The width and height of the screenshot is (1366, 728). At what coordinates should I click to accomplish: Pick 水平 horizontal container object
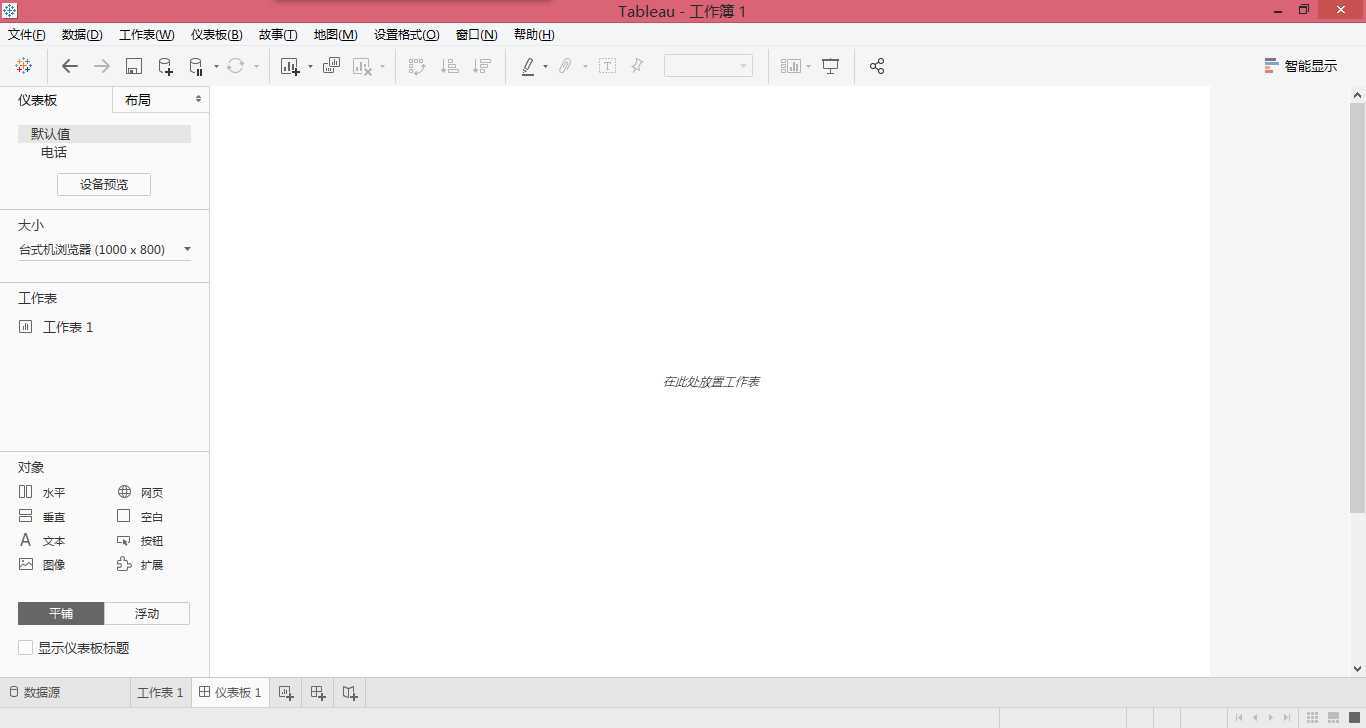[42, 492]
